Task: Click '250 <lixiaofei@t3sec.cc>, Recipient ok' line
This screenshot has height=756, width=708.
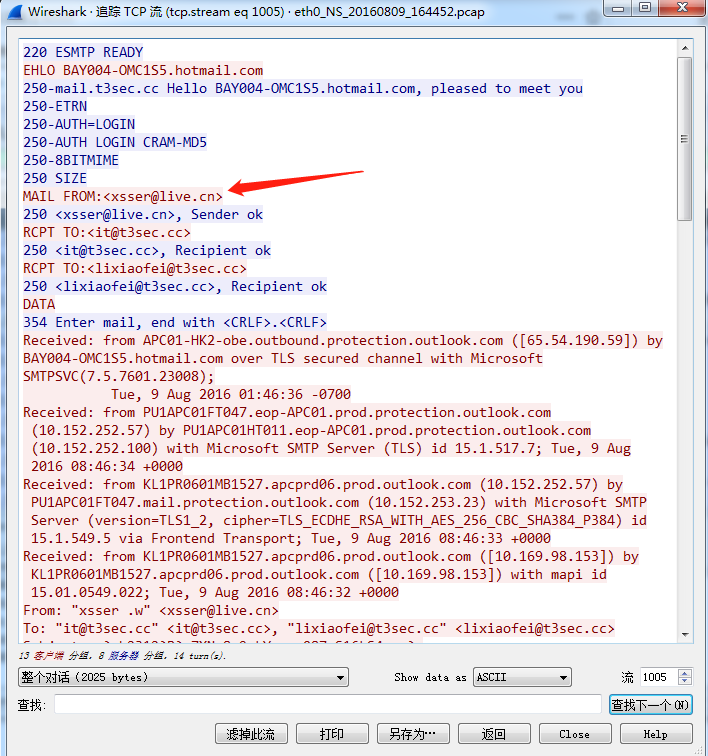Action: 175,286
